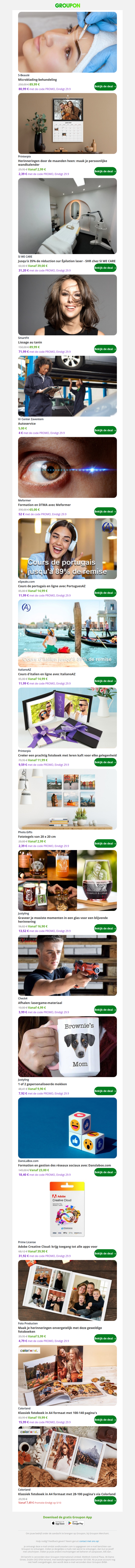Open the Brownie's Mom mug image
The image size is (135, 1568).
pyautogui.click(x=67, y=1046)
